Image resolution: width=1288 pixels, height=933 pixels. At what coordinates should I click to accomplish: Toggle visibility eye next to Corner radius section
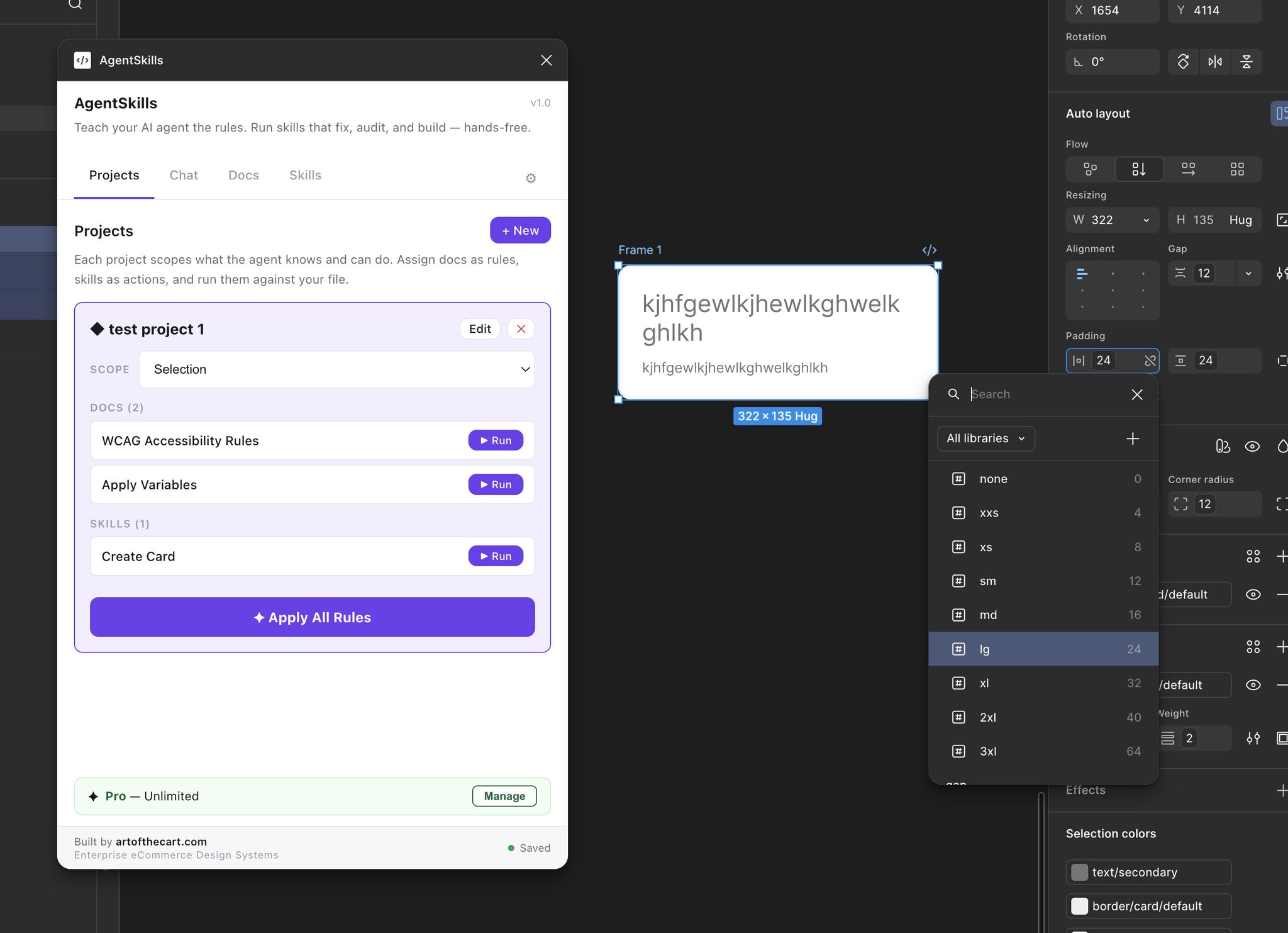1252,447
